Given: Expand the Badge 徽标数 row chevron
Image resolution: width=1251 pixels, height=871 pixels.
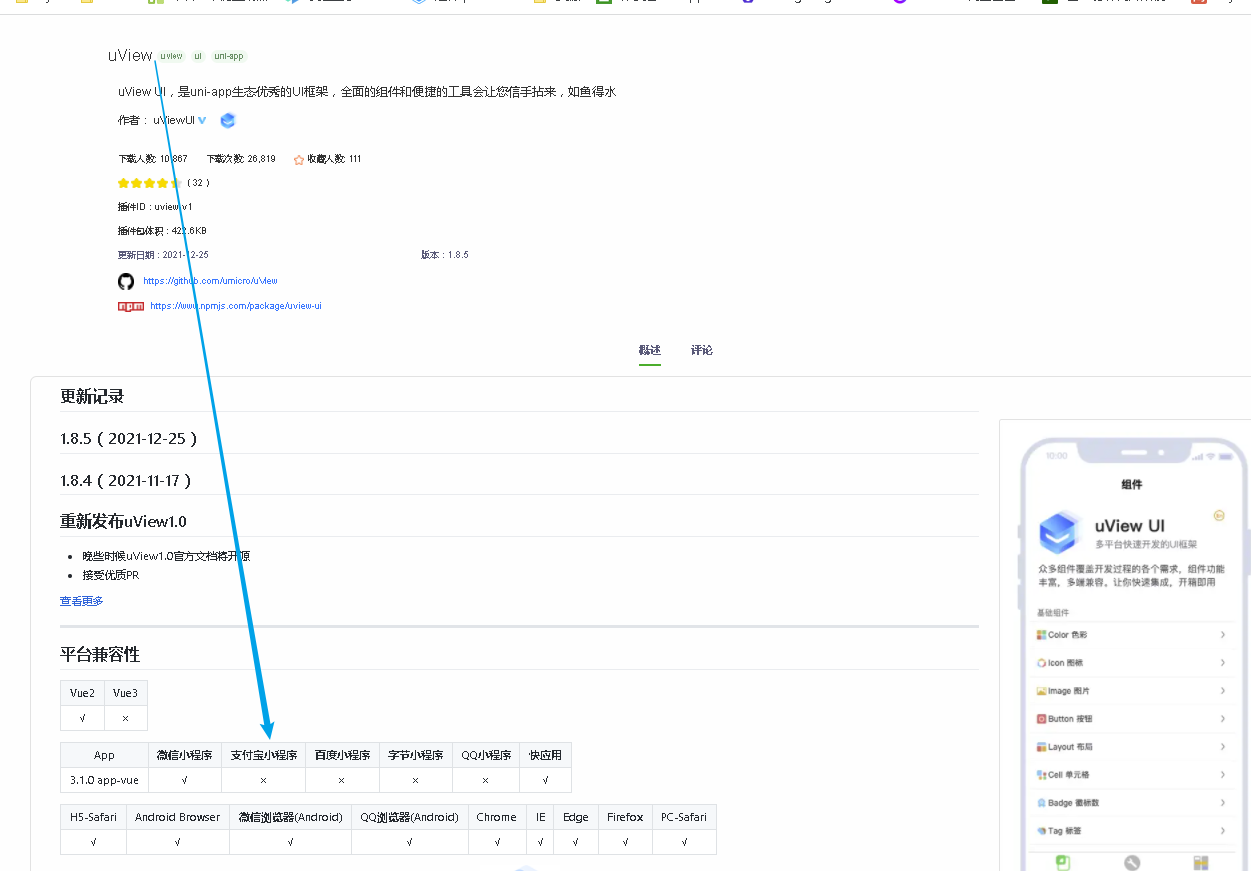Looking at the screenshot, I should coord(1223,803).
